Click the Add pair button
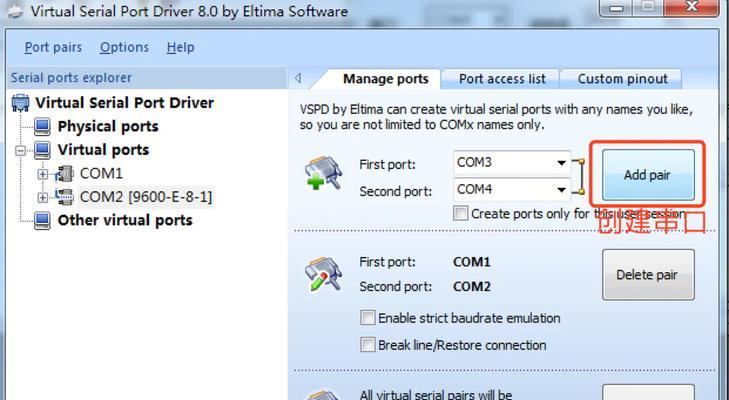729x400 pixels. 648,175
